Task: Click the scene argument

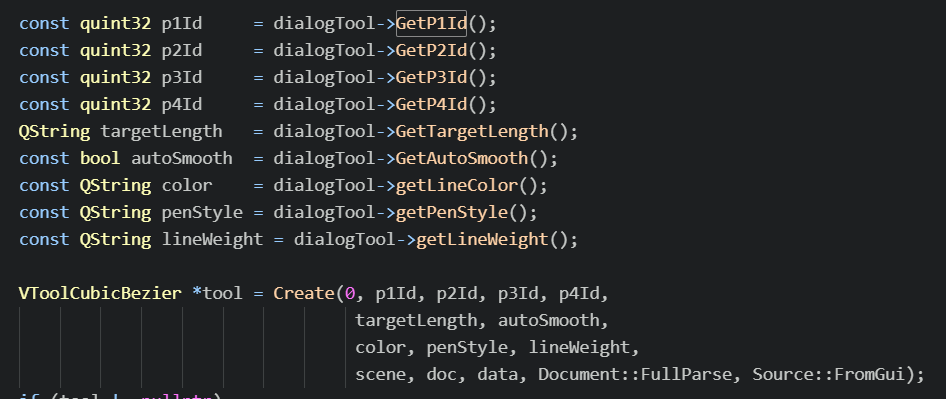Action: (381, 375)
